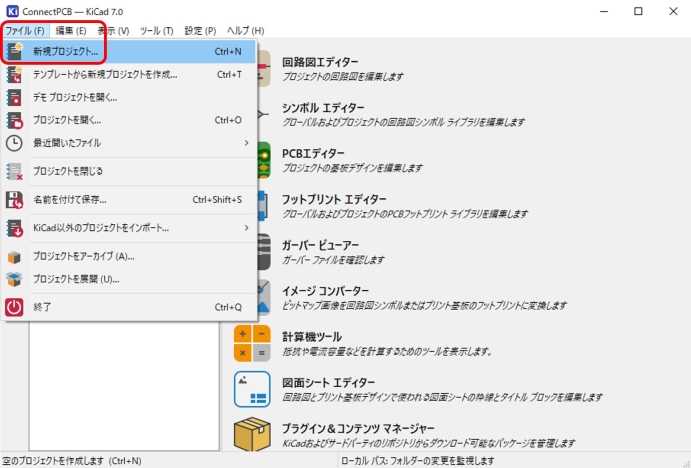Screen dimensions: 691x468
Task: Select テンプレートから新規プロジェクトを作成
Action: [x=104, y=74]
